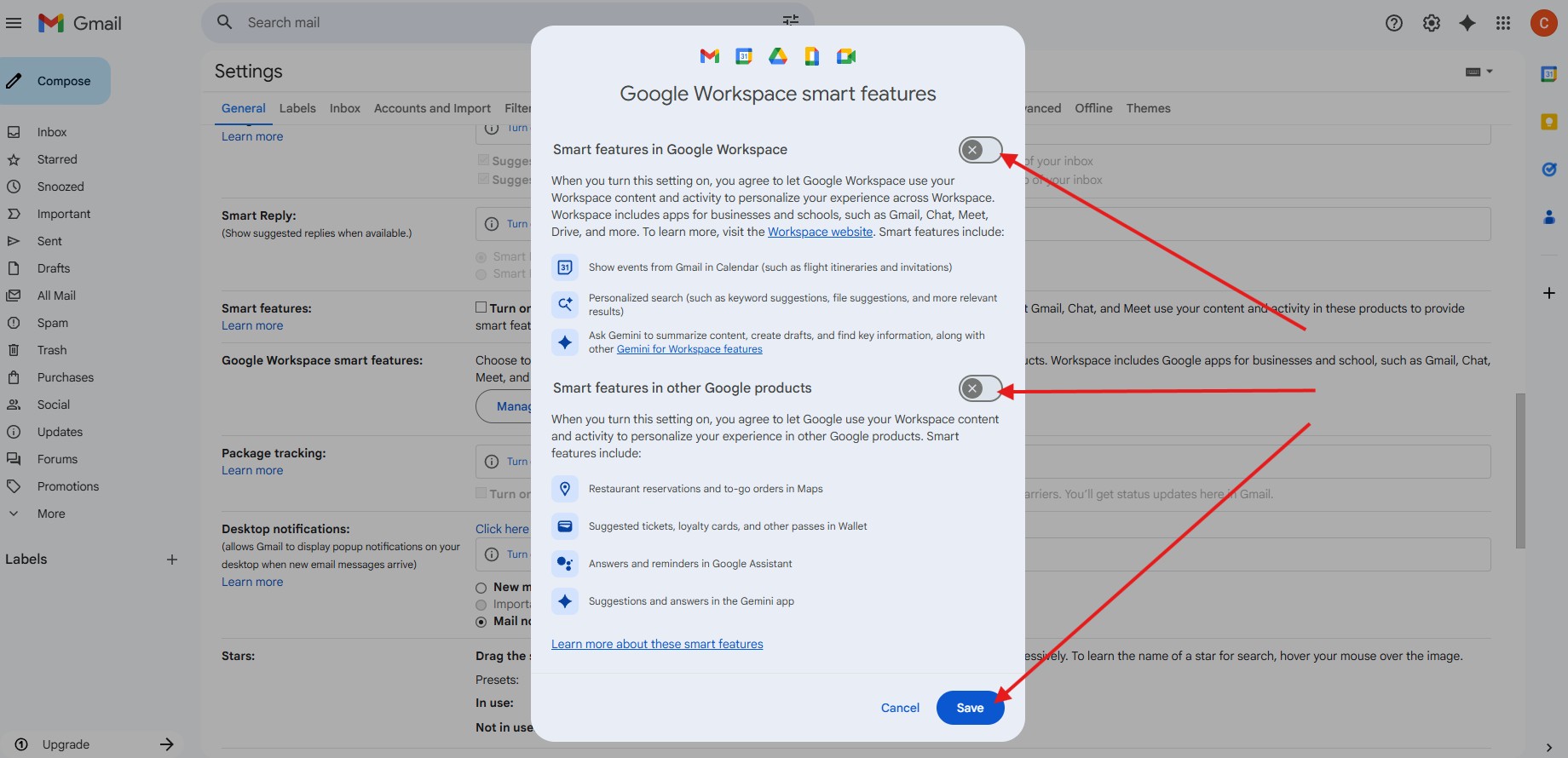The image size is (1568, 758).
Task: Open the Accounts and Import tab
Action: tap(432, 108)
